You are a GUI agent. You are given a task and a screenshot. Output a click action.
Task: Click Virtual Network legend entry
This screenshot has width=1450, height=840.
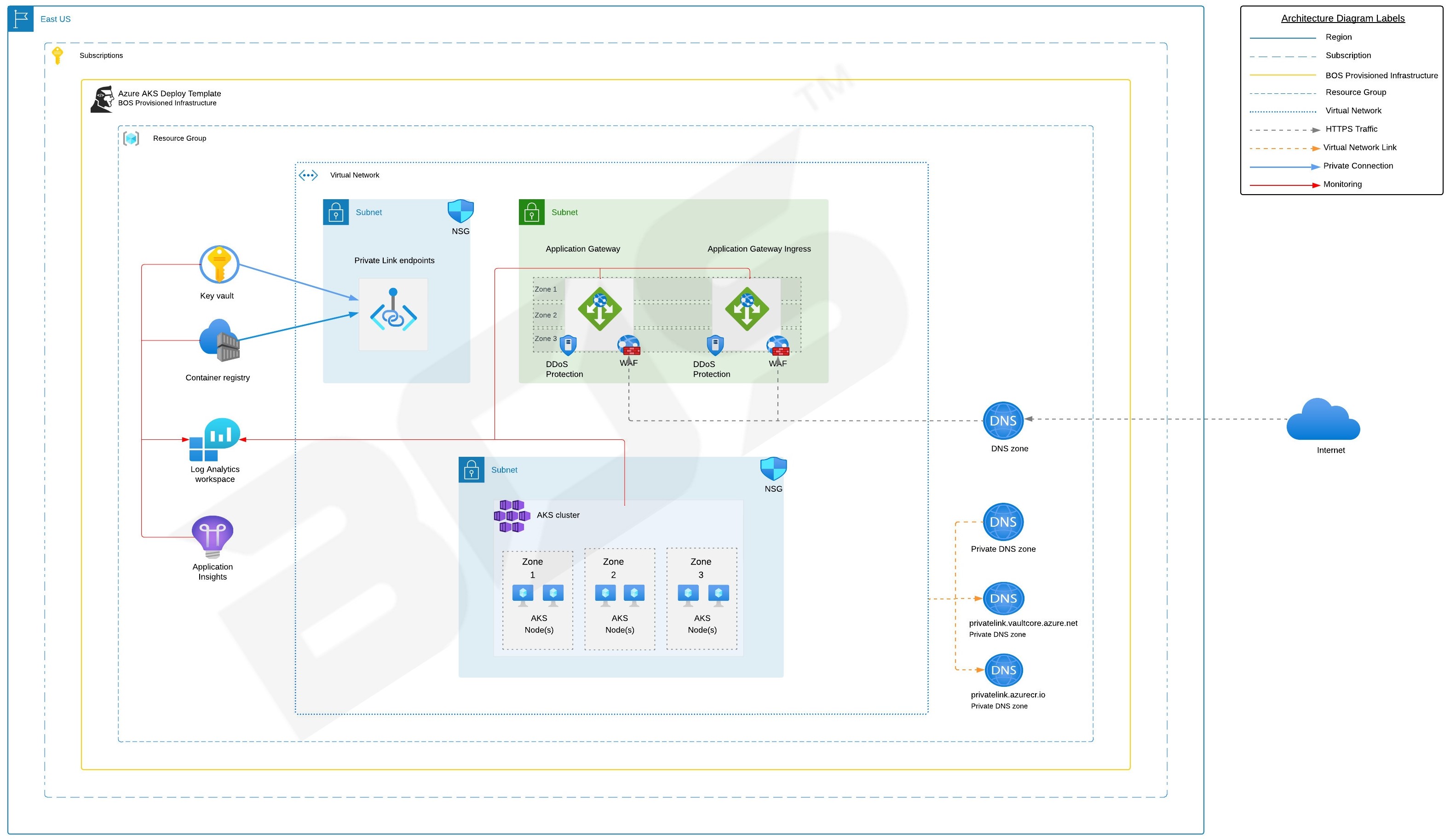point(1353,110)
